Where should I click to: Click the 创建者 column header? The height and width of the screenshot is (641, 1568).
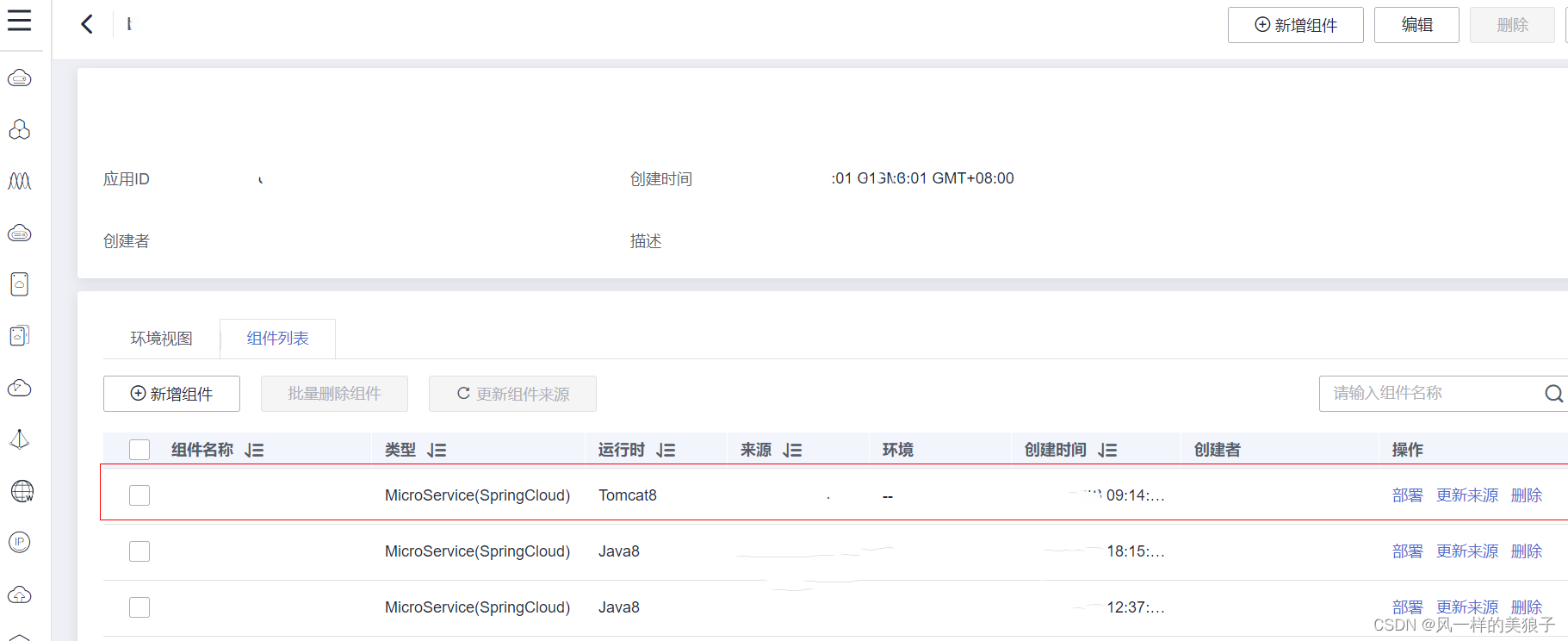[x=1218, y=450]
